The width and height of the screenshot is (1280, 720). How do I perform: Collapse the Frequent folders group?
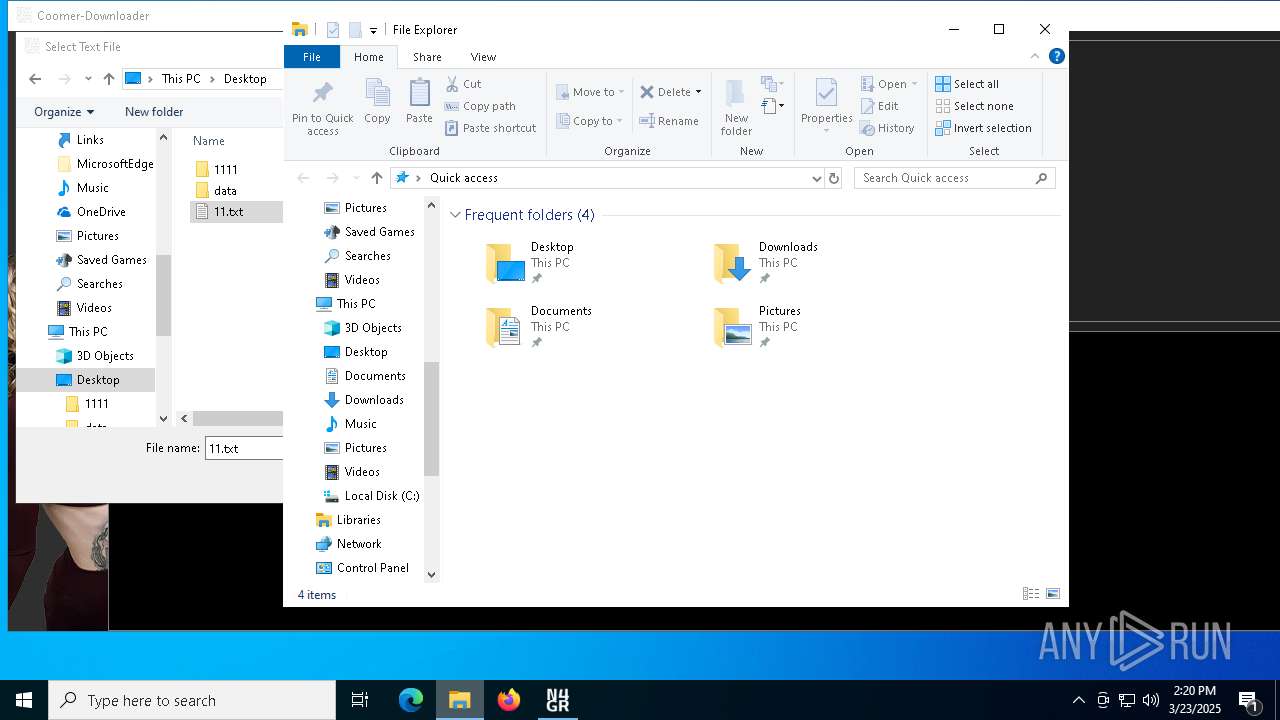click(456, 215)
